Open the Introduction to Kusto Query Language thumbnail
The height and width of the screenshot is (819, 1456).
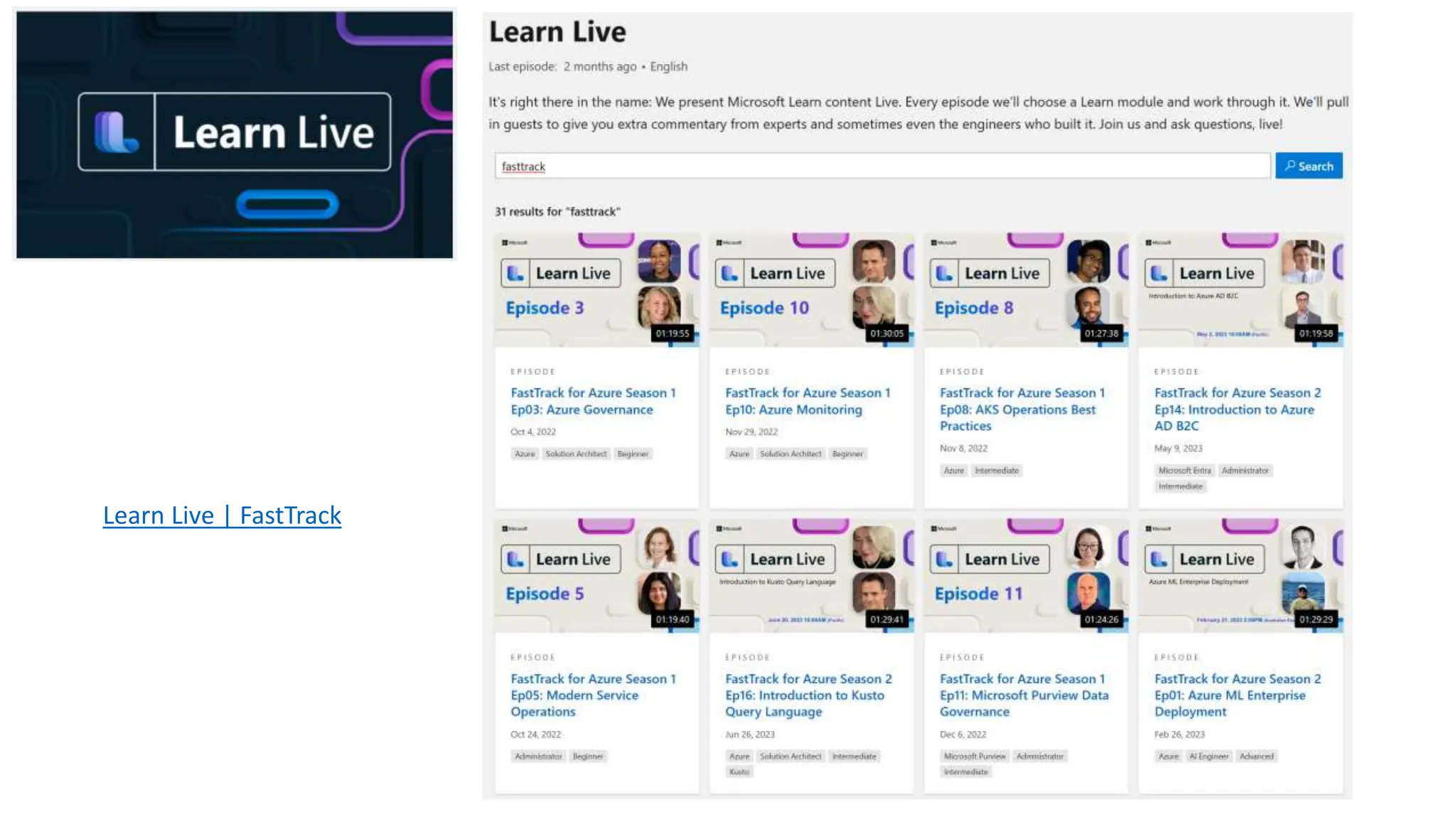[811, 576]
